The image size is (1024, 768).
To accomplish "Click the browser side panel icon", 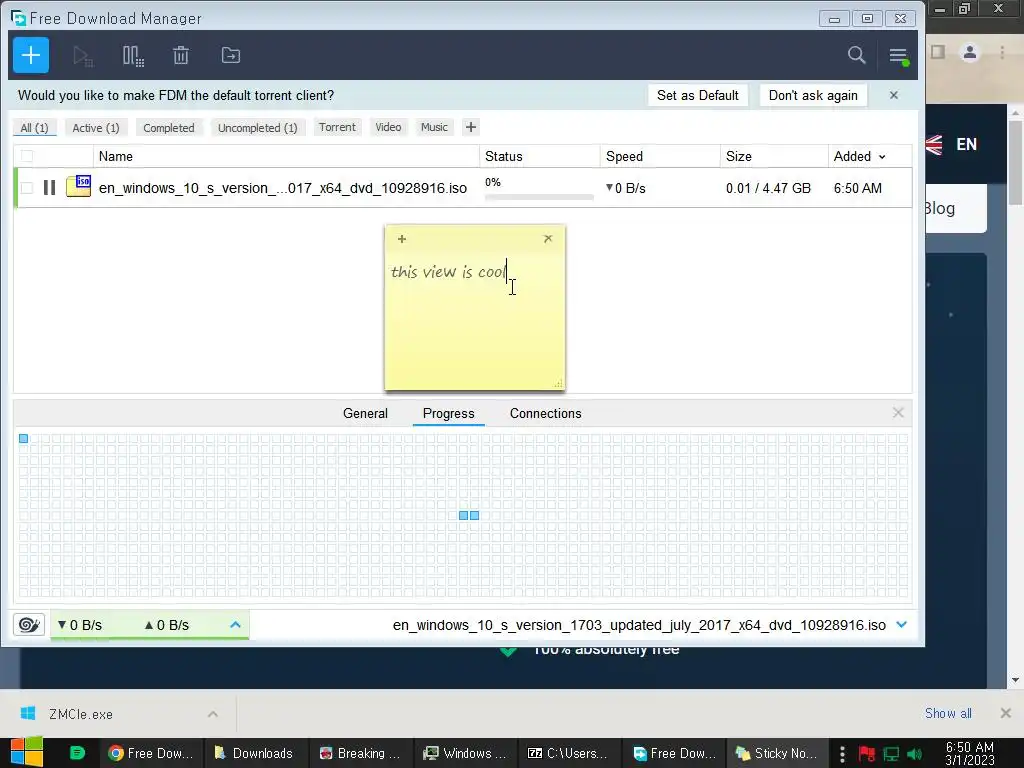I will pyautogui.click(x=938, y=52).
